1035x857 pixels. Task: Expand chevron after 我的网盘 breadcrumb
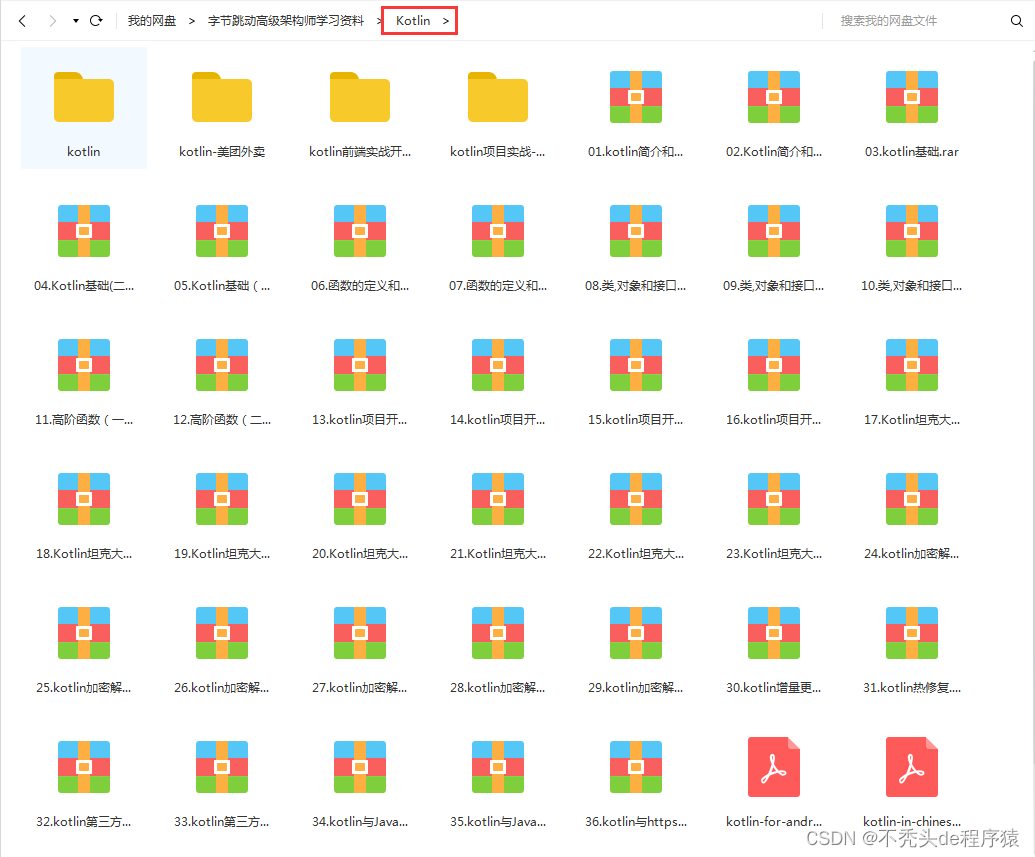[192, 21]
